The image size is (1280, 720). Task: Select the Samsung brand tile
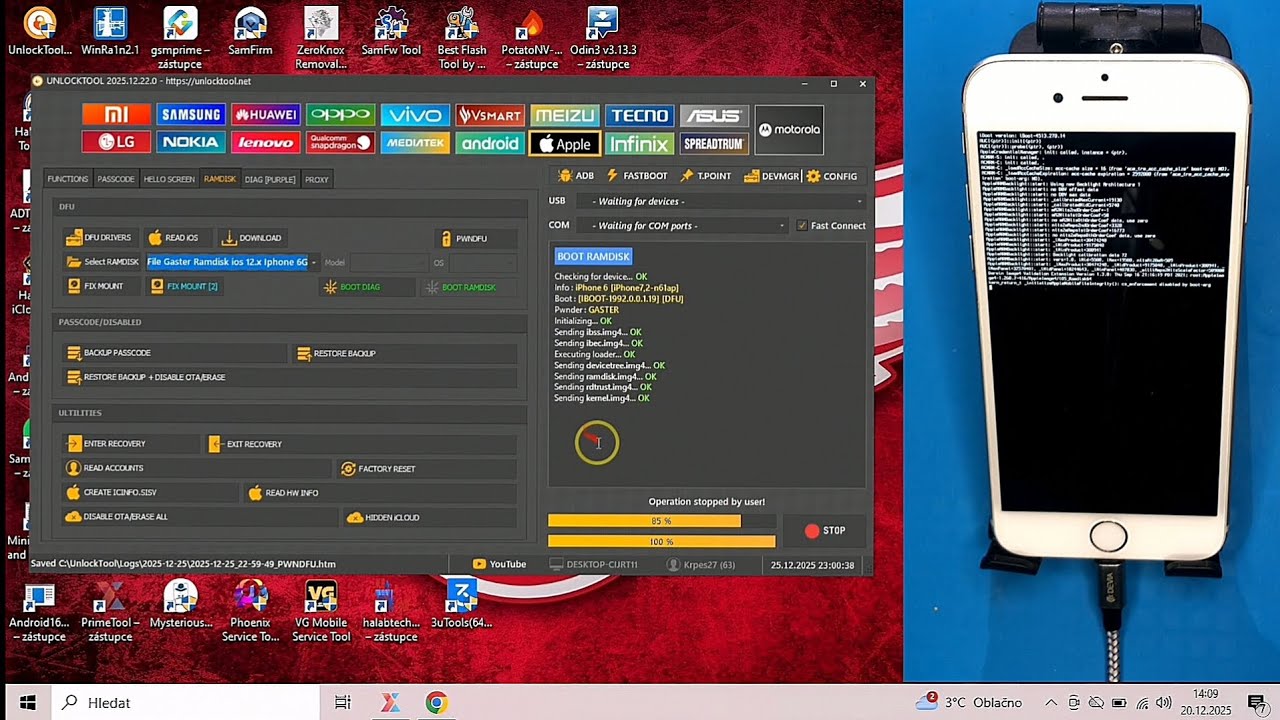click(x=190, y=115)
